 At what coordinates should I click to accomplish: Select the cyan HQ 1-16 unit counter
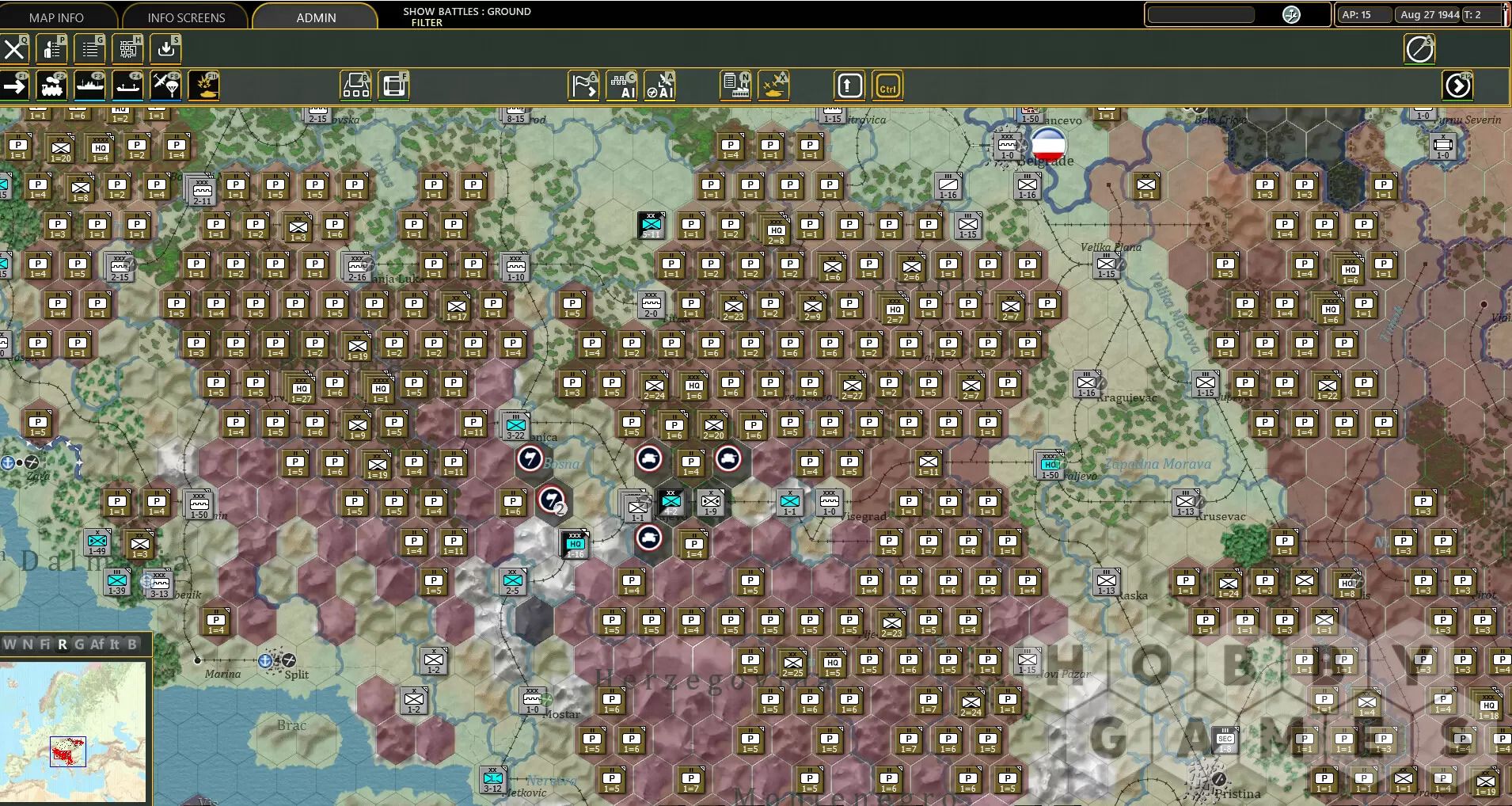575,545
